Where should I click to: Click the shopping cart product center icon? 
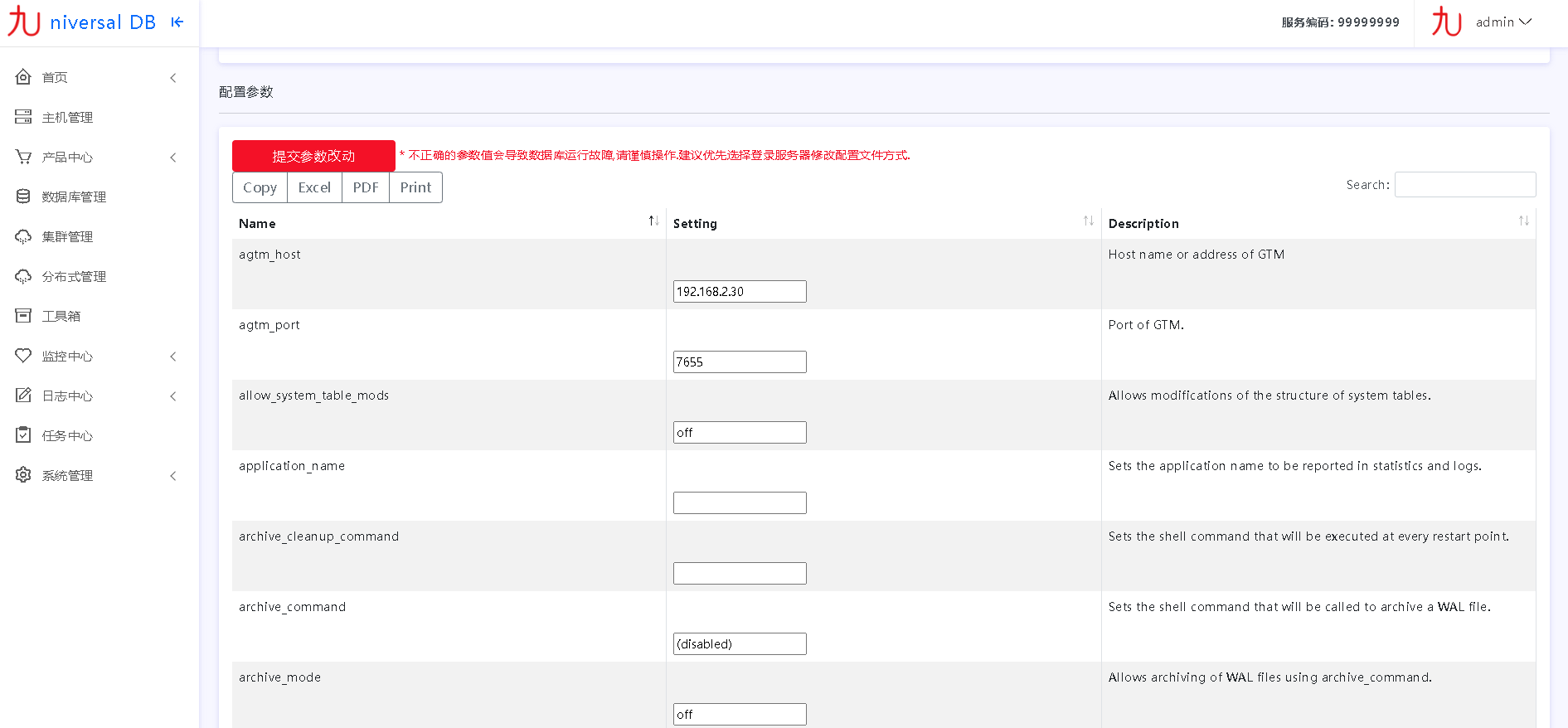point(23,157)
